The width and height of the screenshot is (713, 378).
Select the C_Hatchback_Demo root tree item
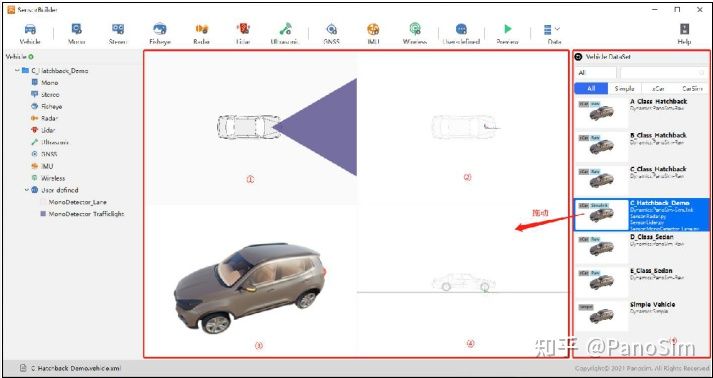pyautogui.click(x=55, y=71)
